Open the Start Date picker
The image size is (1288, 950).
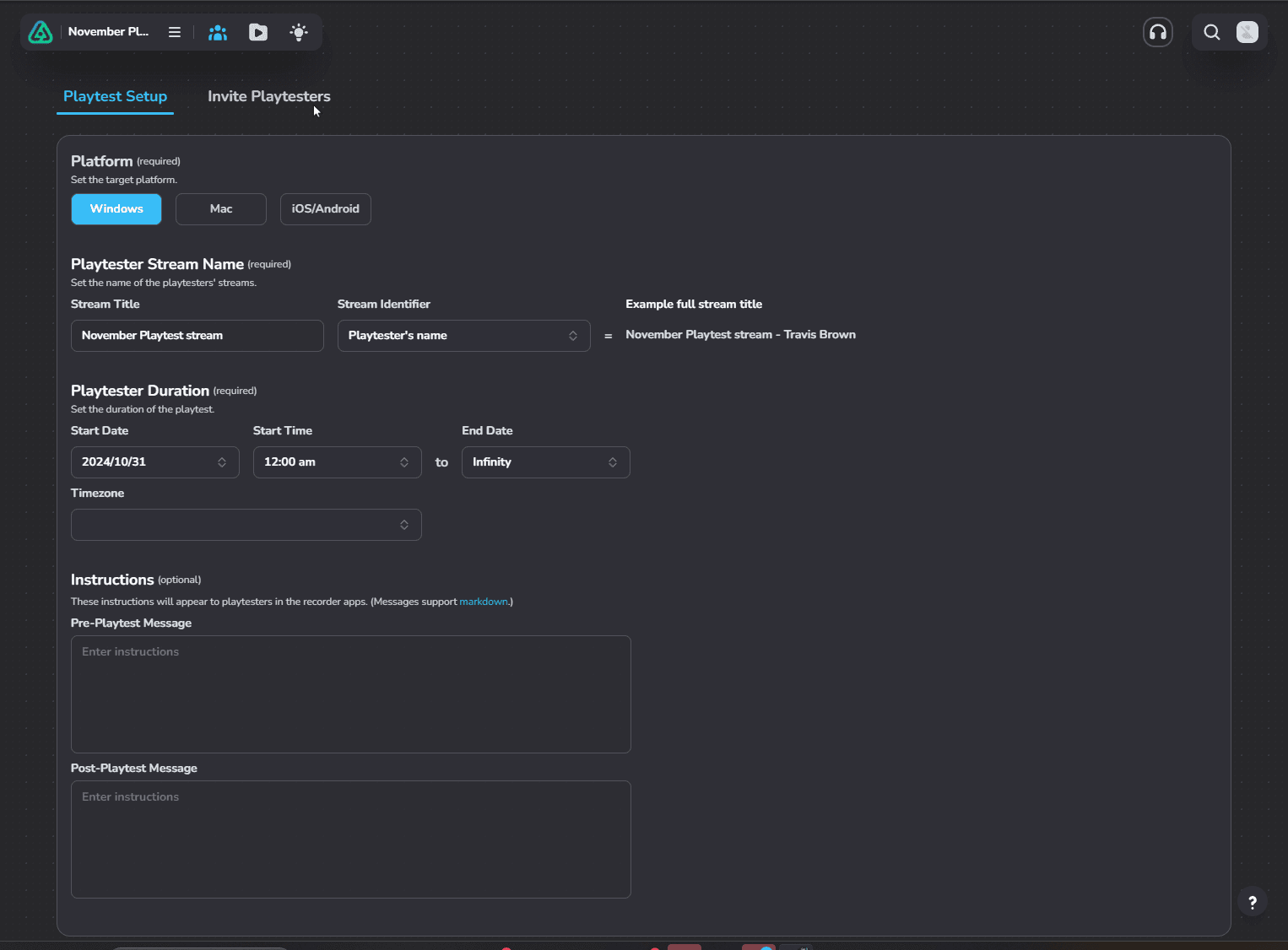pos(155,462)
